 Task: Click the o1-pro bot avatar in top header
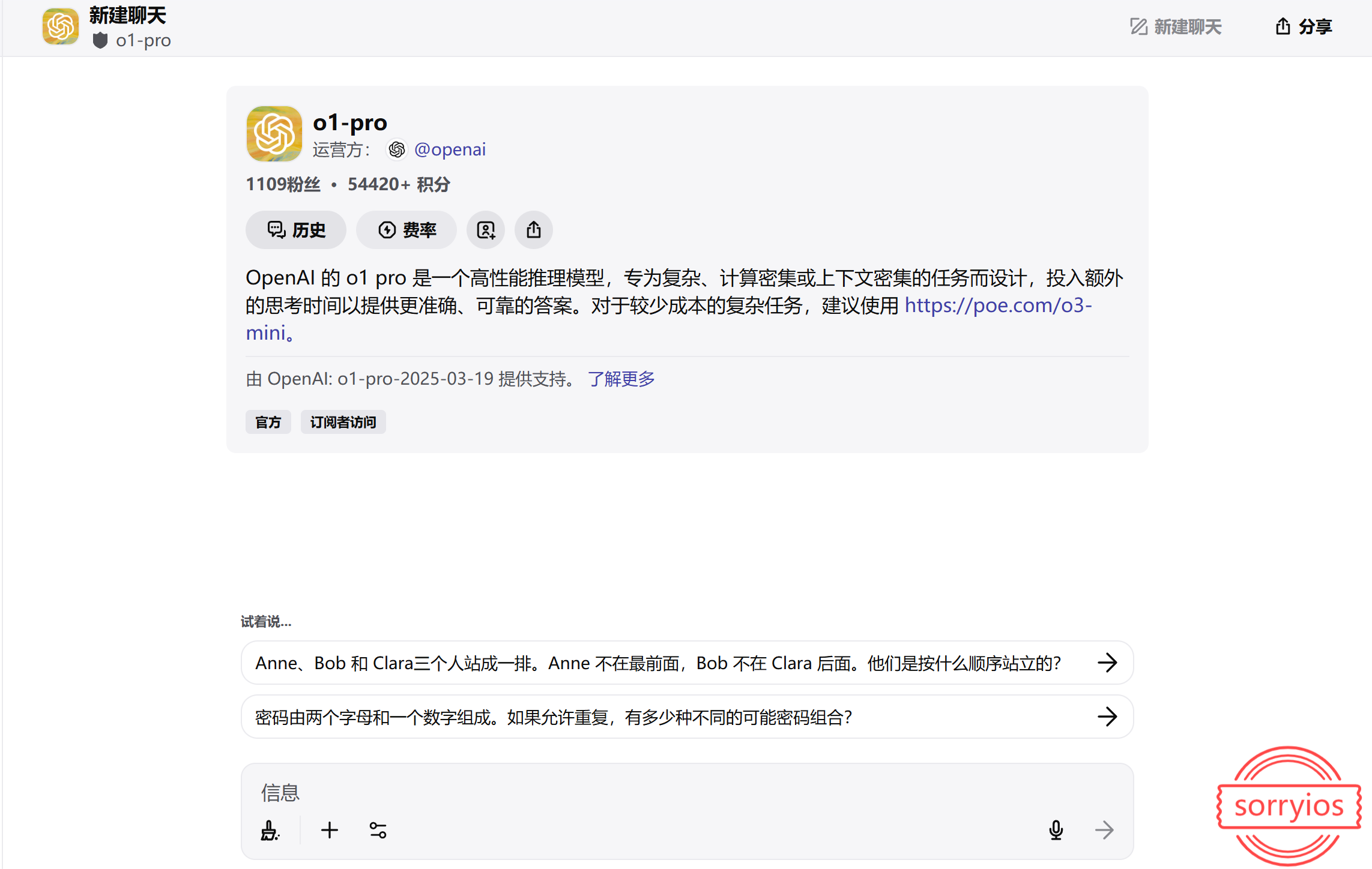click(x=61, y=26)
